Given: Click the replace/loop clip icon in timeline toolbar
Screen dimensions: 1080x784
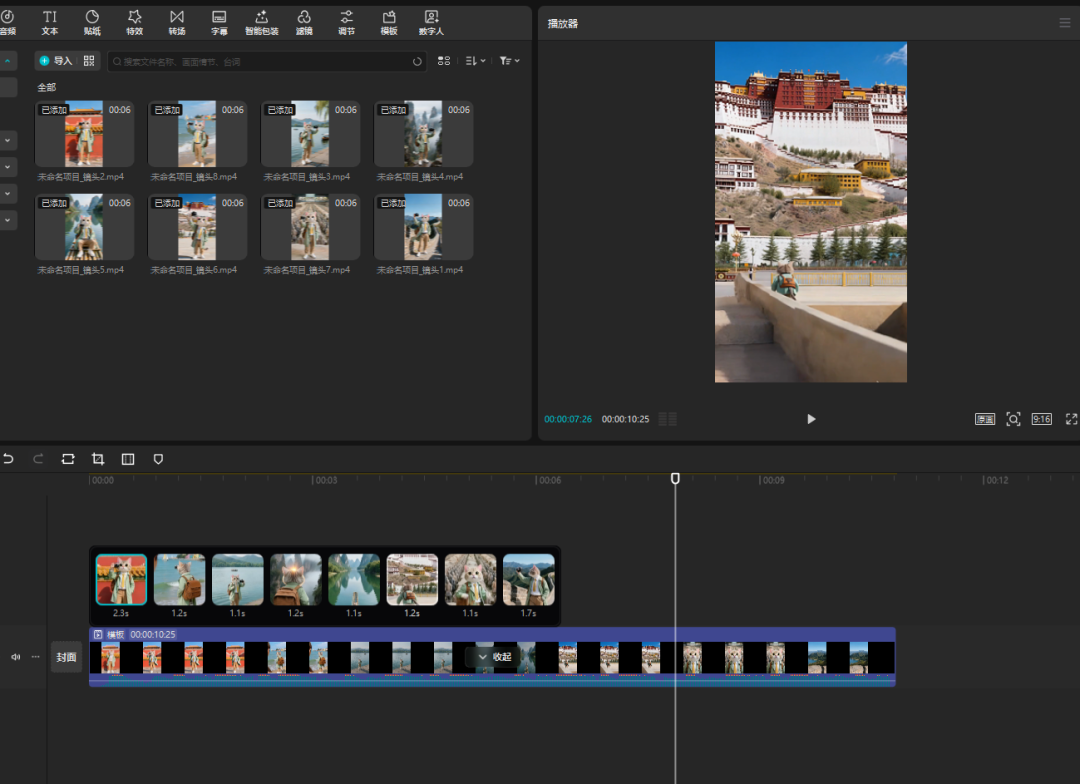Looking at the screenshot, I should coord(68,459).
